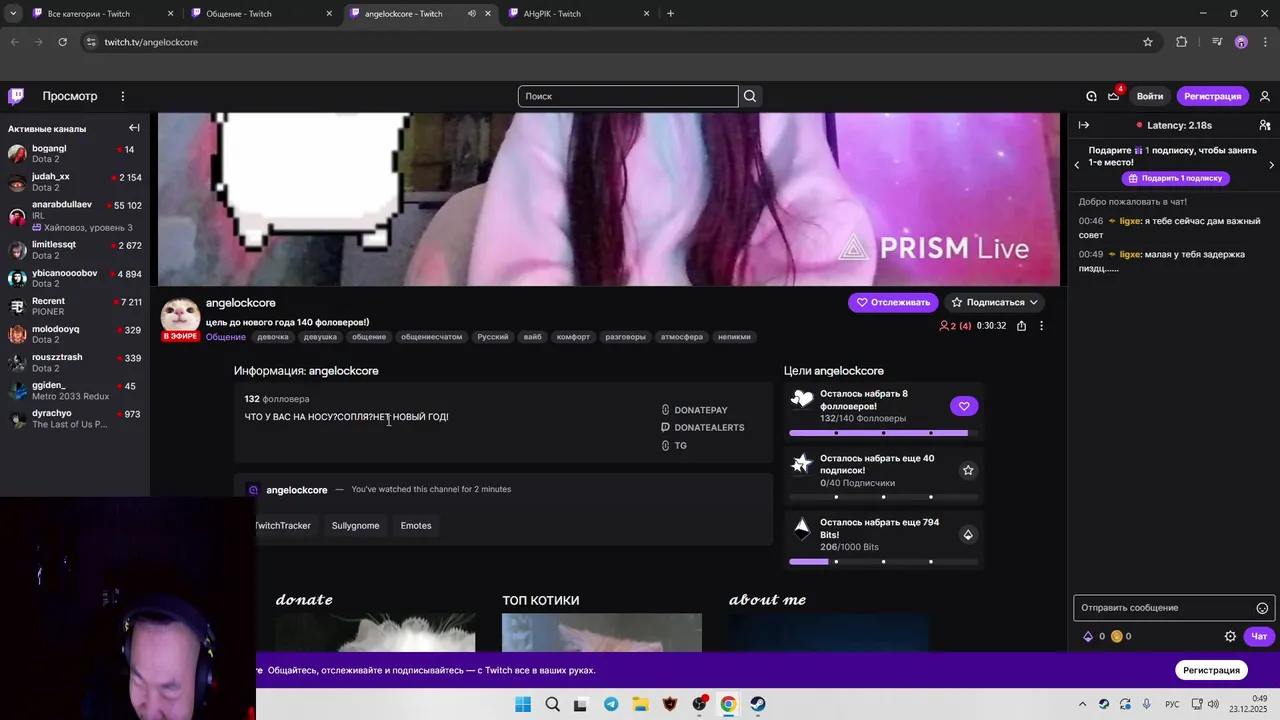Open Steam from the taskbar
Image resolution: width=1280 pixels, height=720 pixels.
(758, 704)
